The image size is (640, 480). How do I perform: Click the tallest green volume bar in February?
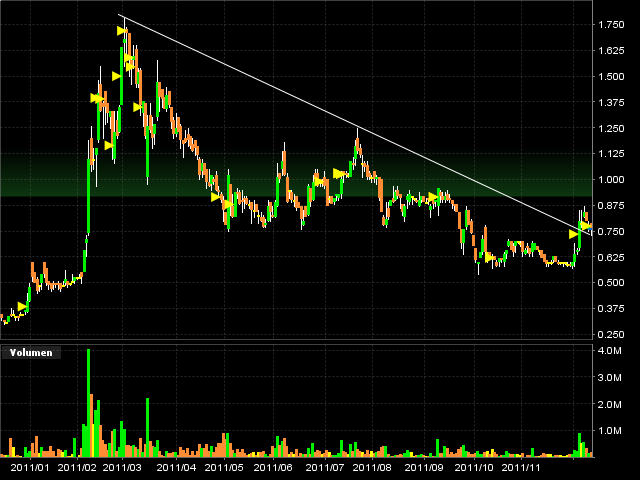(x=88, y=400)
